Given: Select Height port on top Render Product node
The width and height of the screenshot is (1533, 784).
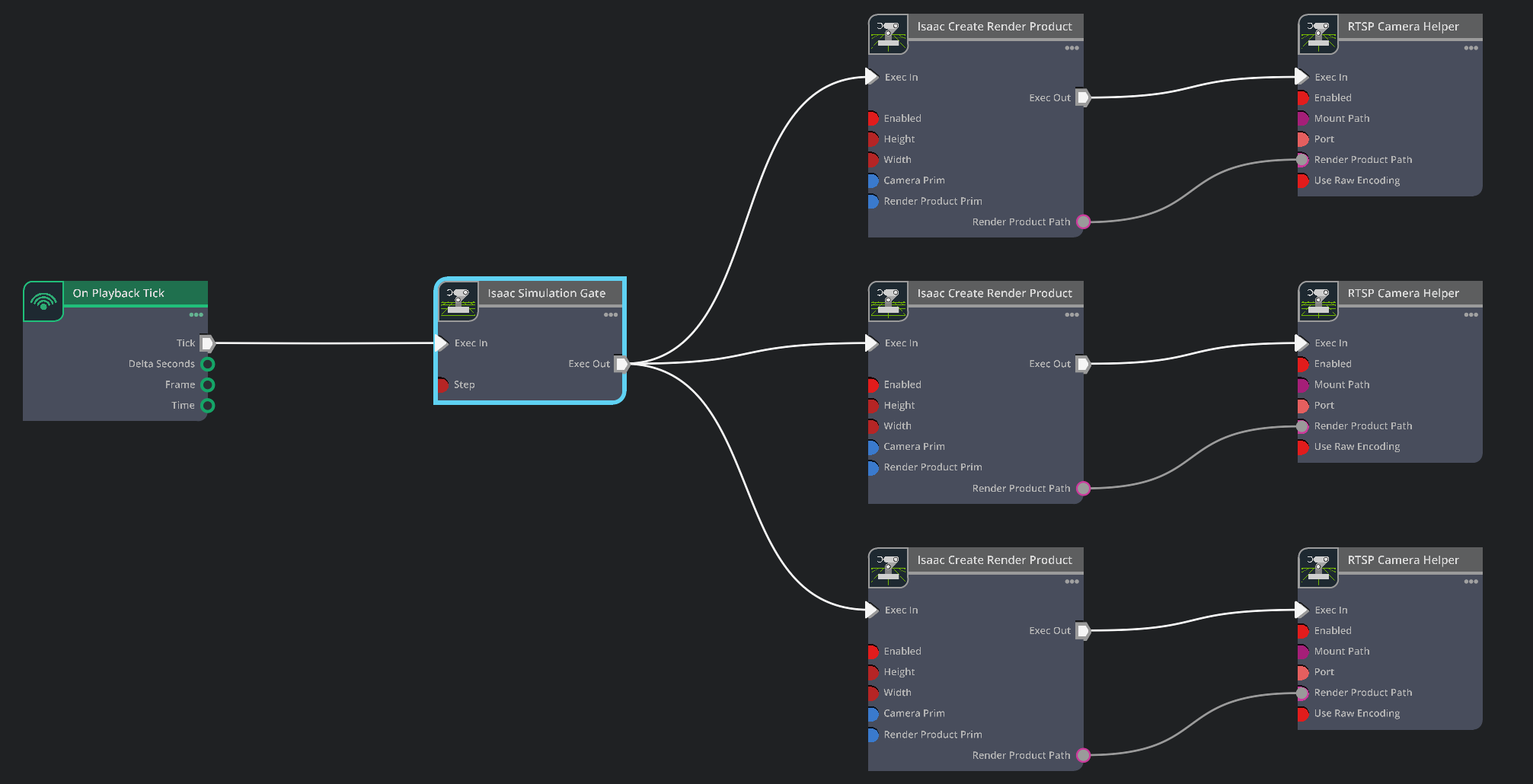Looking at the screenshot, I should (873, 139).
